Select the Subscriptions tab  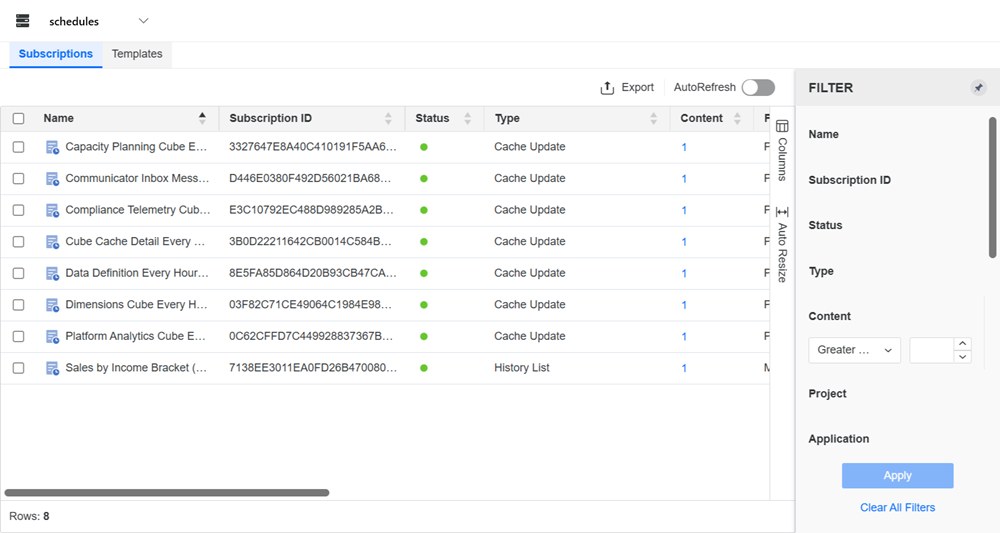56,54
